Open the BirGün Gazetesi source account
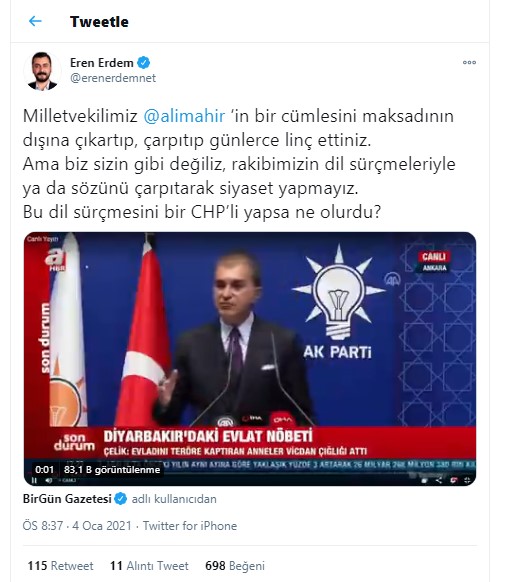This screenshot has height=582, width=512. tap(67, 498)
